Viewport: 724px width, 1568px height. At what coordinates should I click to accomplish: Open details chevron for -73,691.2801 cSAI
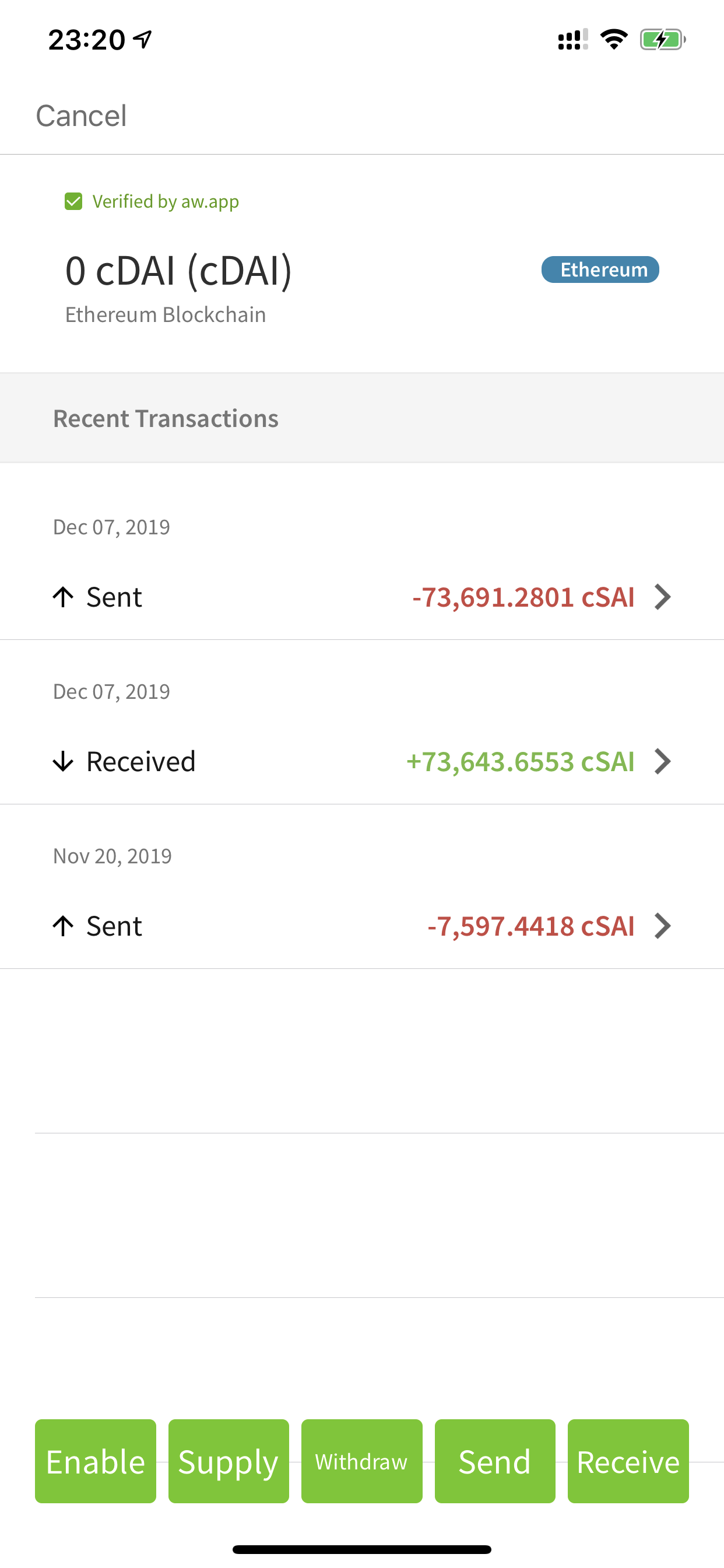[x=663, y=597]
